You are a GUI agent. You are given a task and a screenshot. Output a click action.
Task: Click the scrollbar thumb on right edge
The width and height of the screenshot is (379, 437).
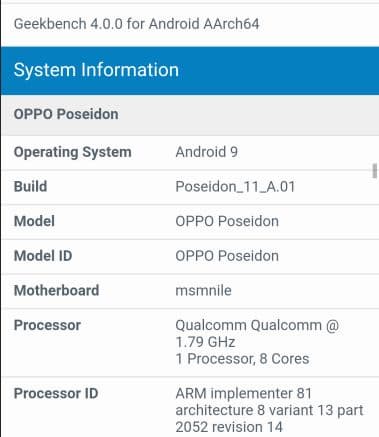coord(375,171)
